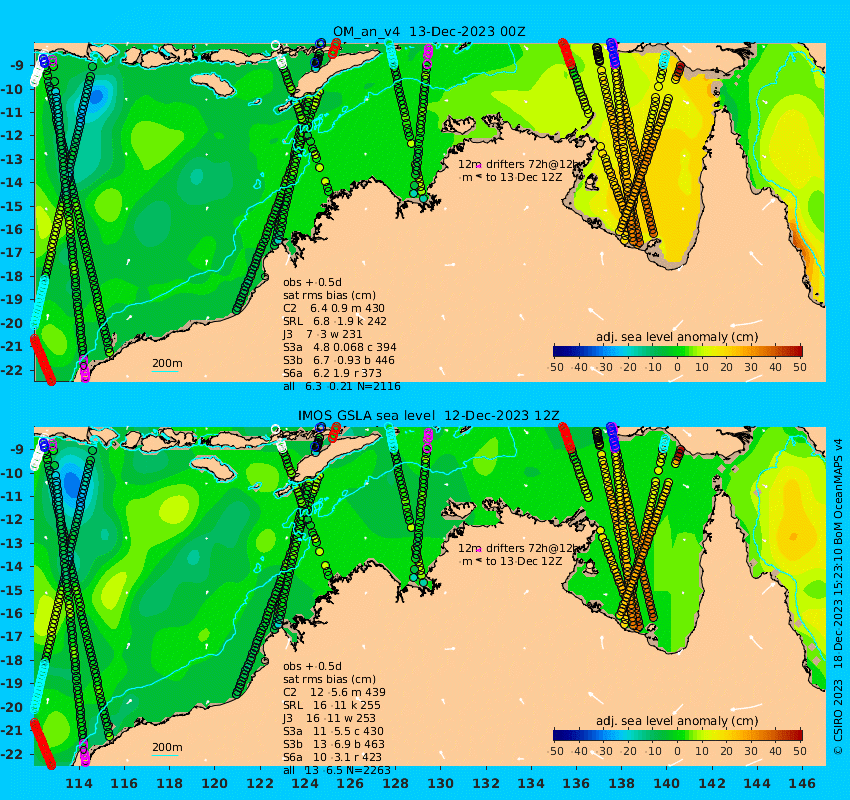Click summary line "all 6.3 0.21 N=2116"
Screen dimensions: 850x800
[342, 386]
